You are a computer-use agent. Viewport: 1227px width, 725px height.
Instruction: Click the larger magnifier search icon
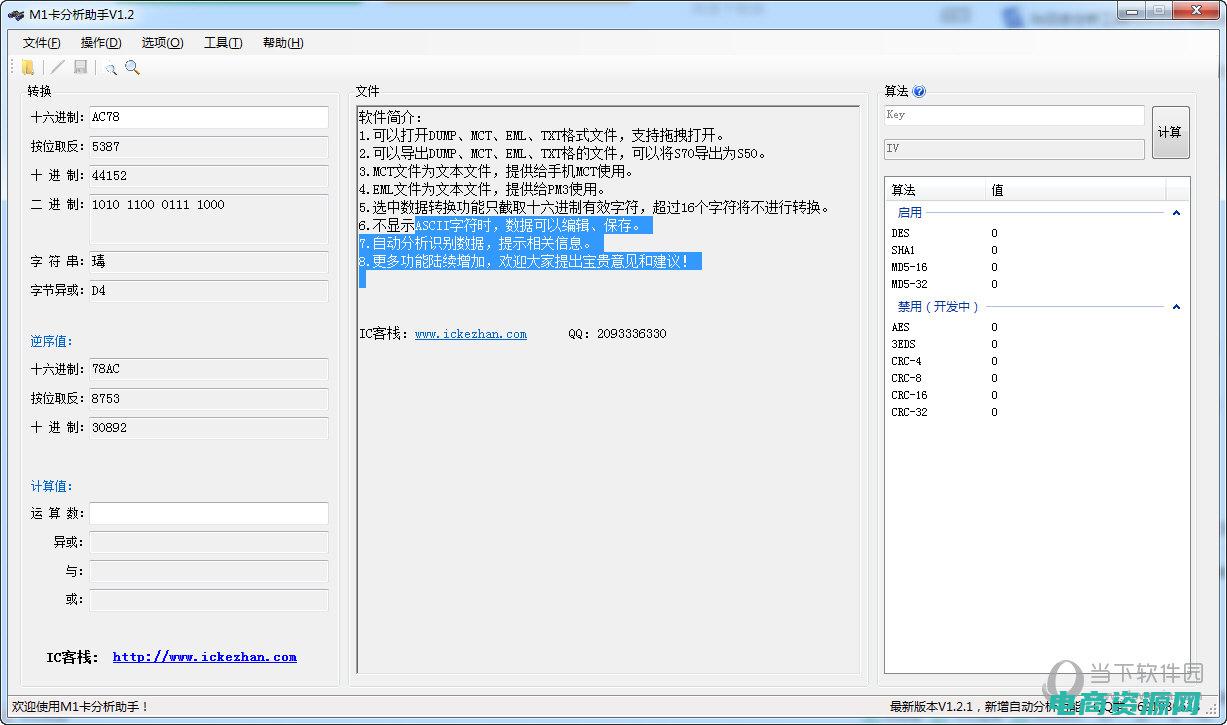coord(132,67)
